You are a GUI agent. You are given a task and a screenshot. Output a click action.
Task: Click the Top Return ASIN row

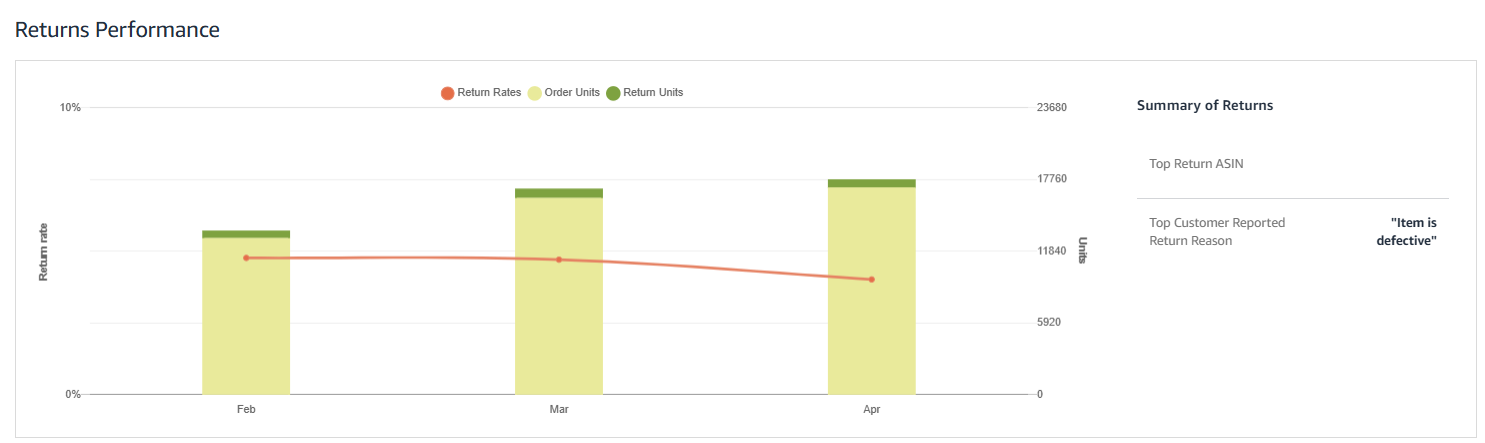point(1197,164)
